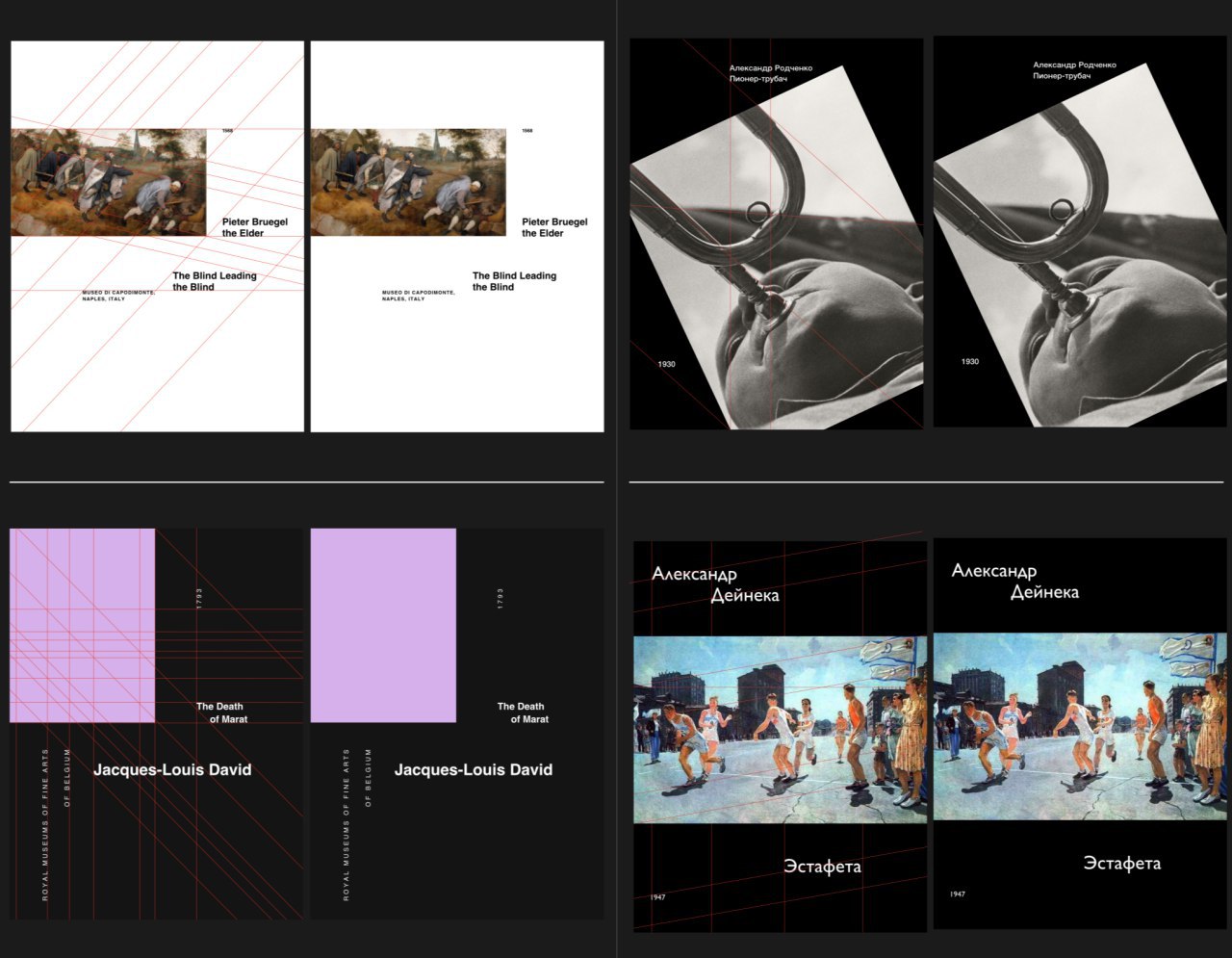Select 'The Blind Leading the Blind' on guideline poster
This screenshot has width=1232, height=958.
(x=215, y=281)
